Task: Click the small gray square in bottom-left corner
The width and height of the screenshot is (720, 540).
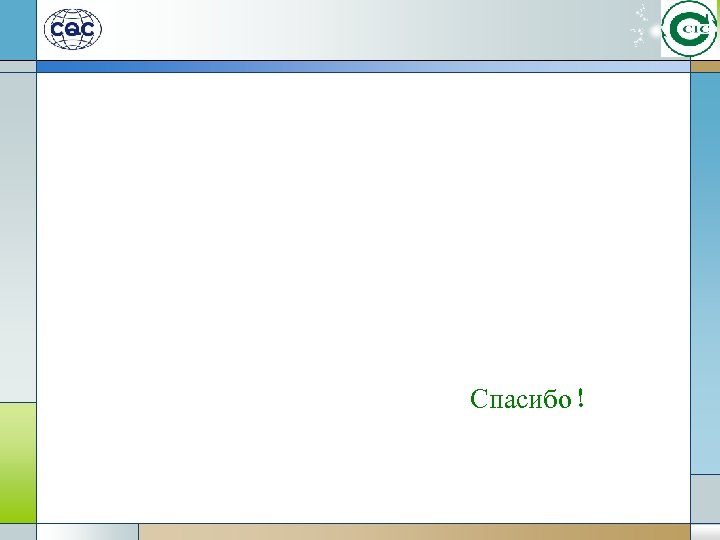Action: pos(17,532)
